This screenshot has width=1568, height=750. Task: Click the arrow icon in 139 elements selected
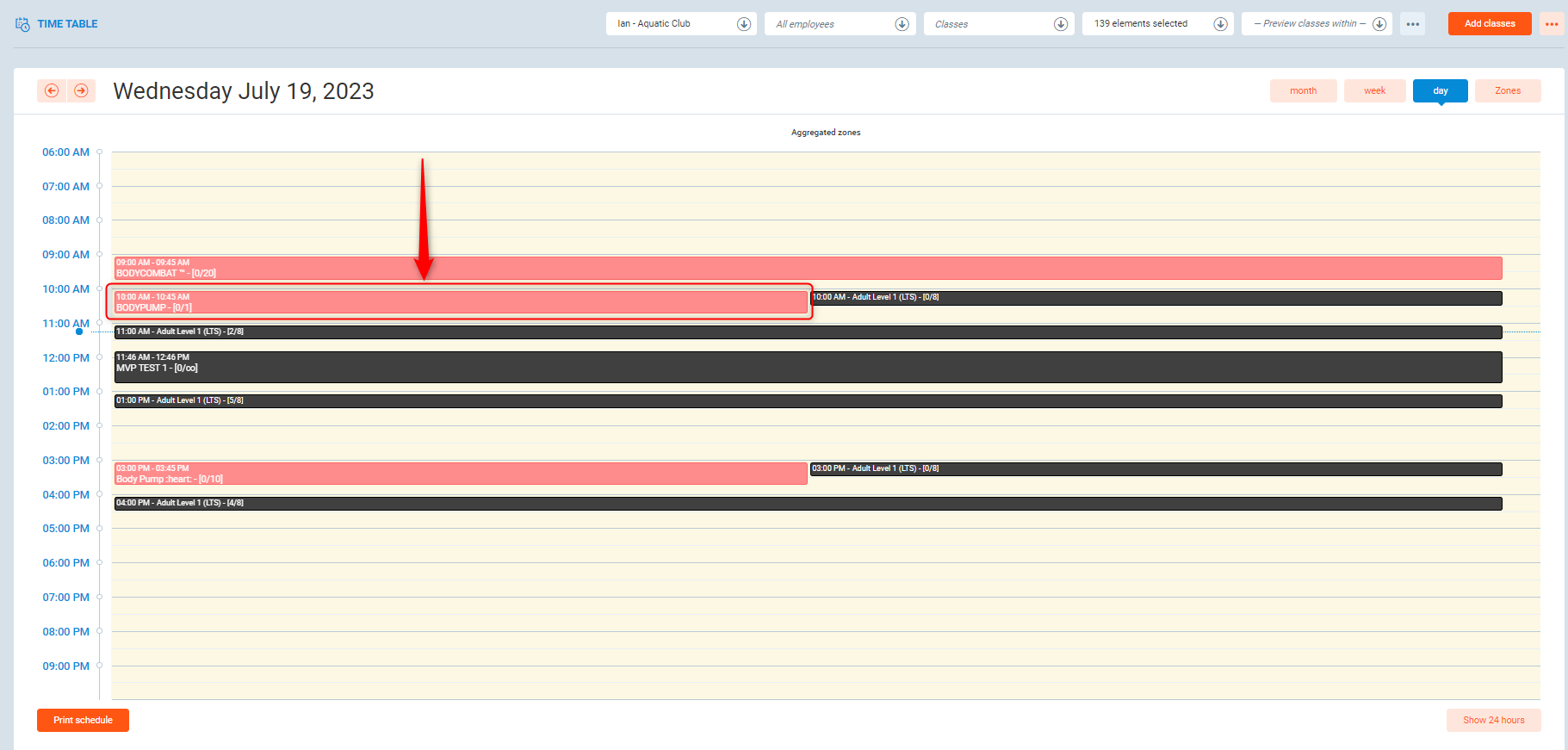point(1220,24)
